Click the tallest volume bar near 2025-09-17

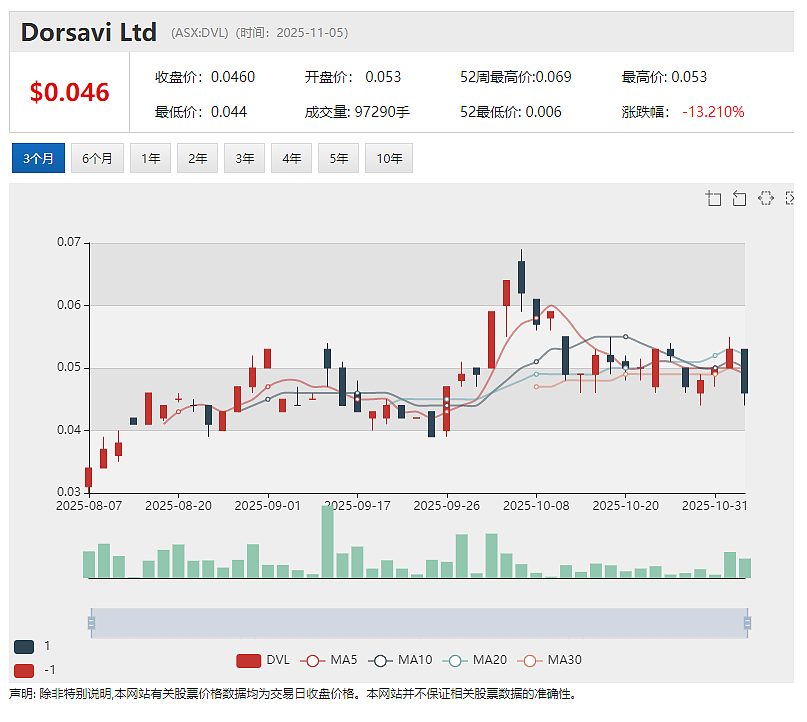[x=327, y=542]
